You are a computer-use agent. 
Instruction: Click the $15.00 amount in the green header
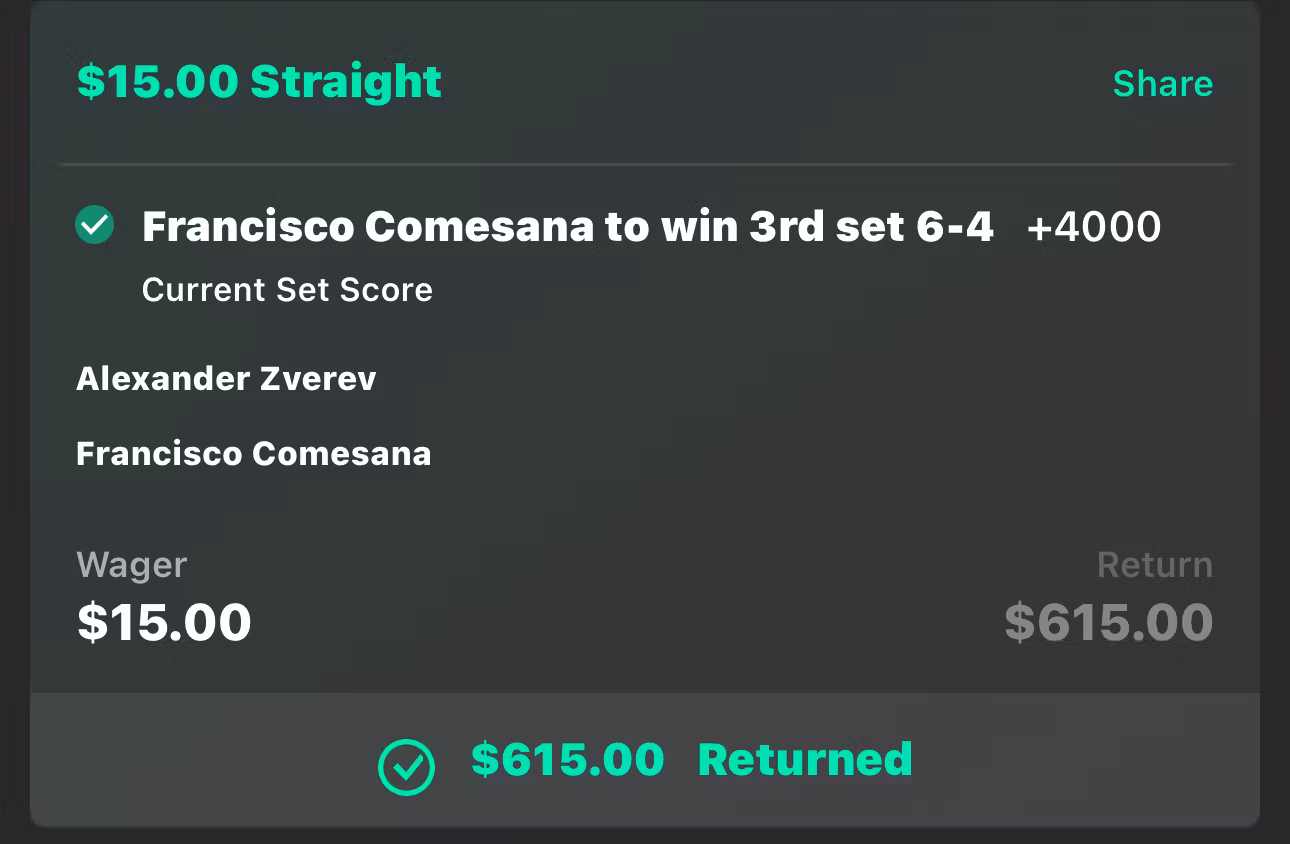pyautogui.click(x=157, y=82)
